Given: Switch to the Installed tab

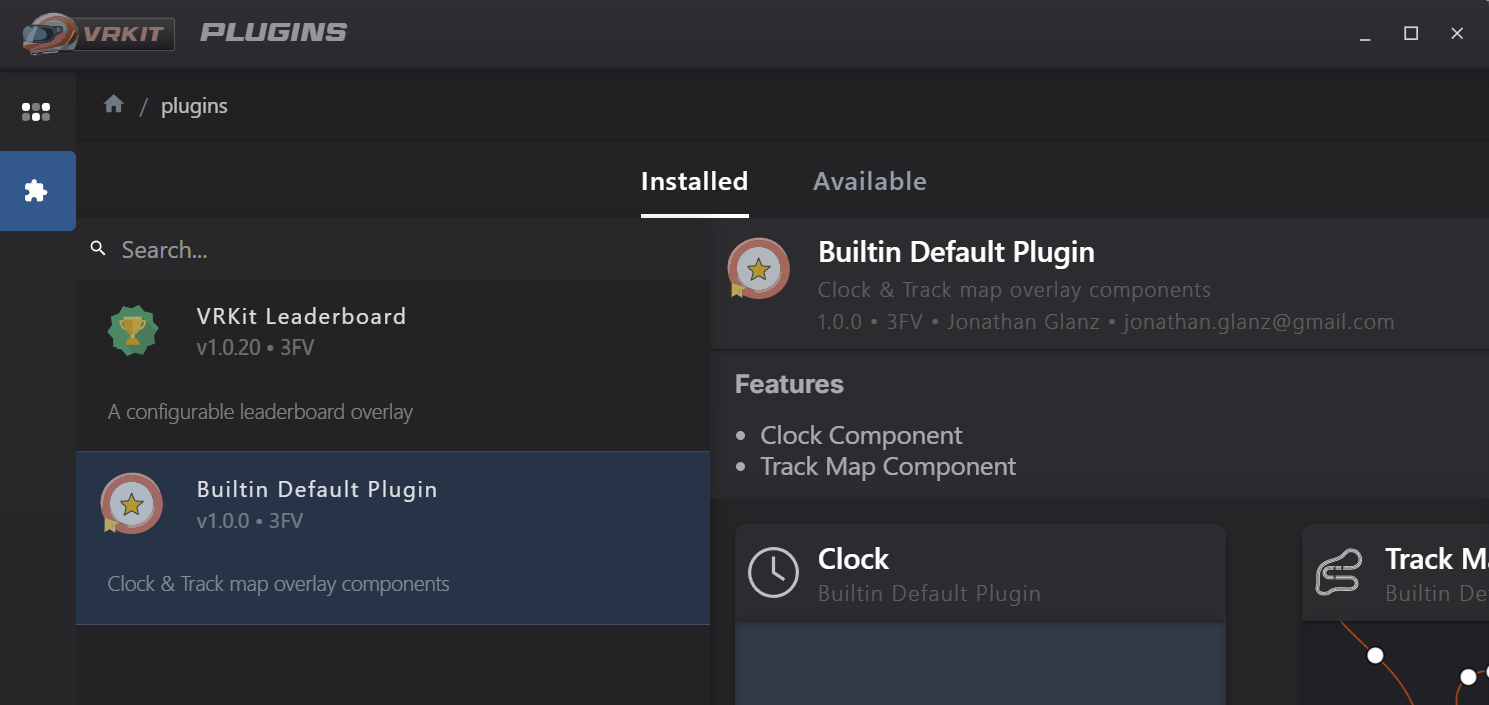Looking at the screenshot, I should pos(694,181).
